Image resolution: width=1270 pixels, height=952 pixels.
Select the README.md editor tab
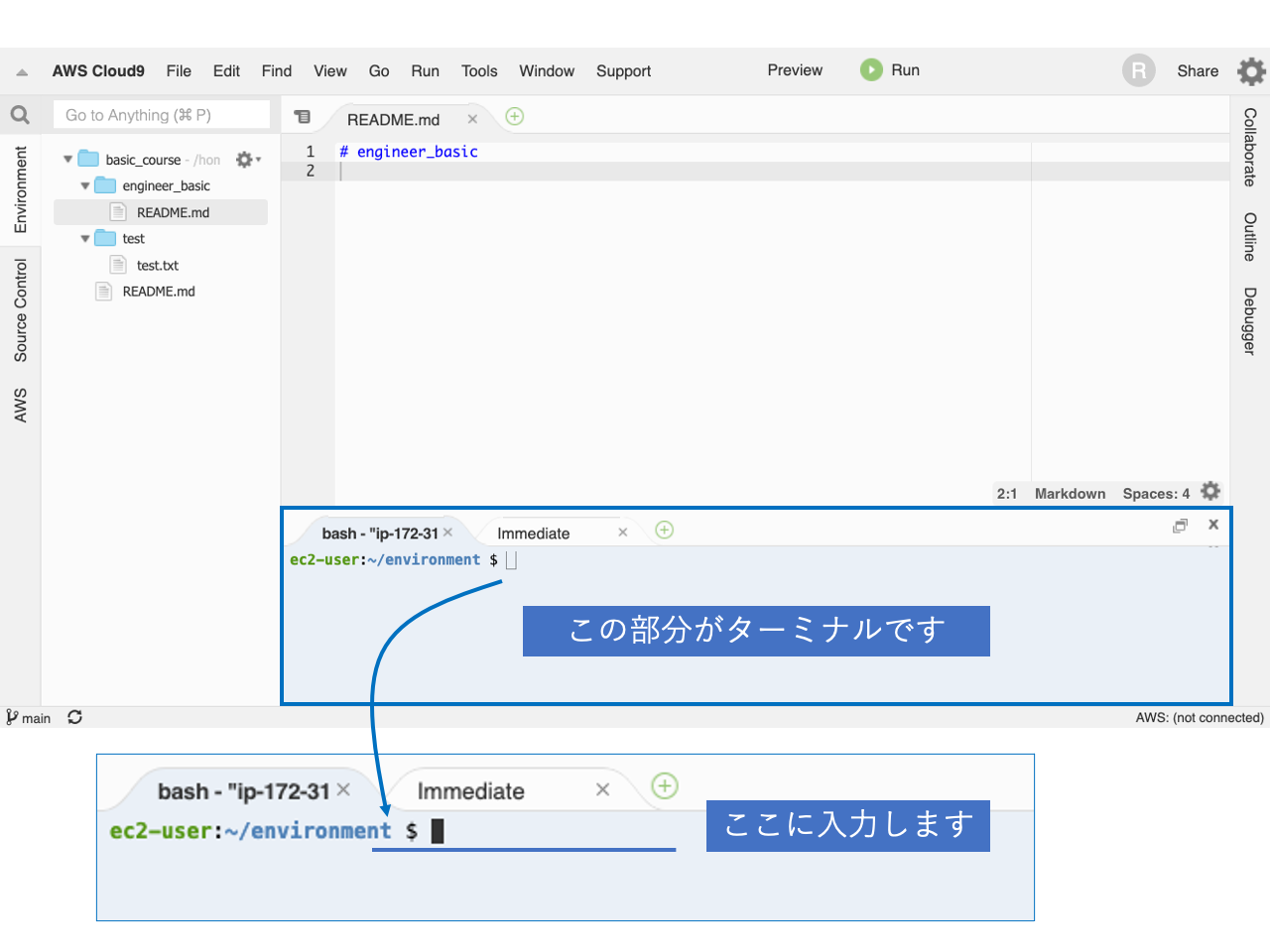point(393,120)
